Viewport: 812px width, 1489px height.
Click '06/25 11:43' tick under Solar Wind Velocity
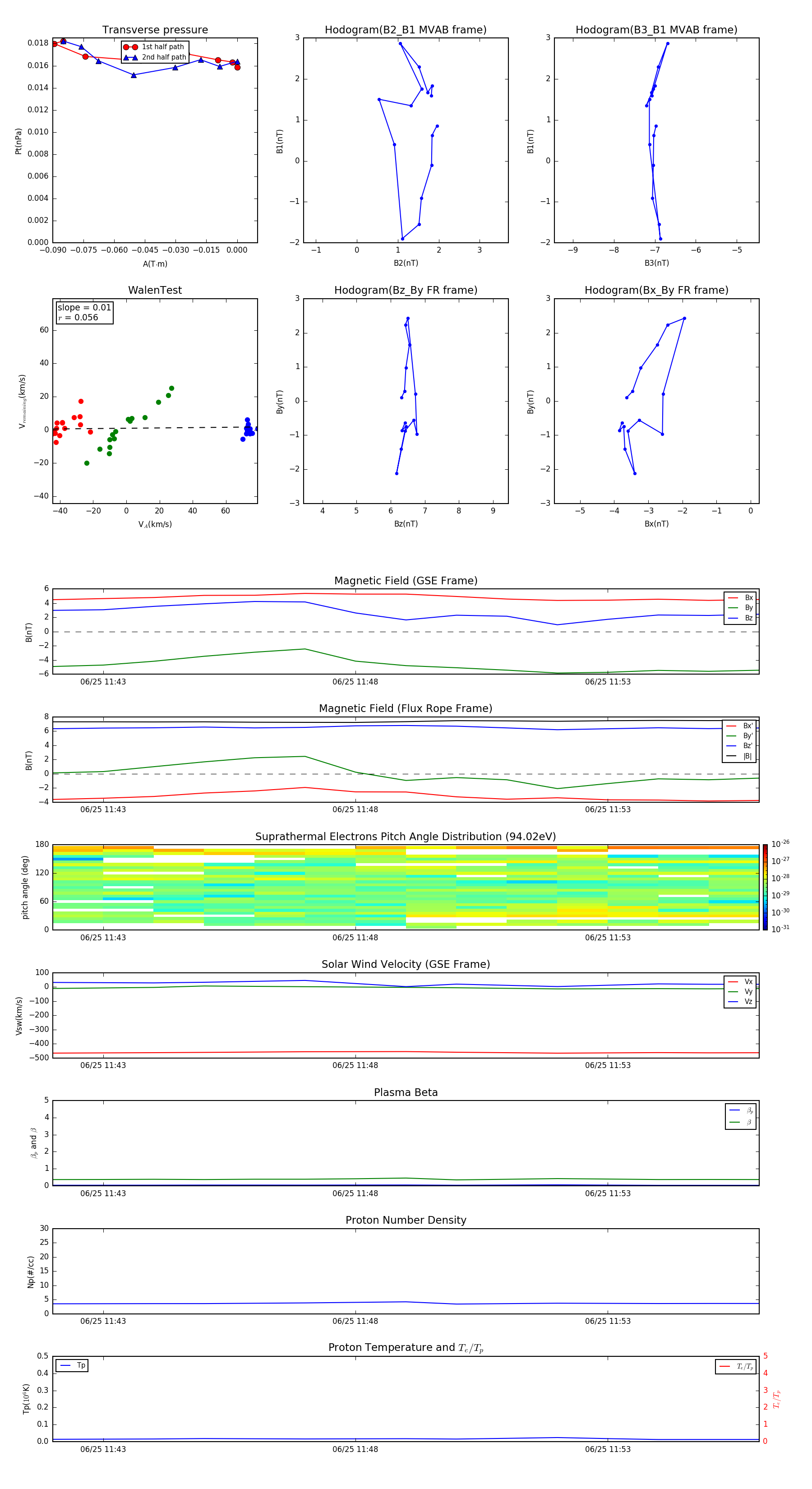click(x=103, y=1065)
